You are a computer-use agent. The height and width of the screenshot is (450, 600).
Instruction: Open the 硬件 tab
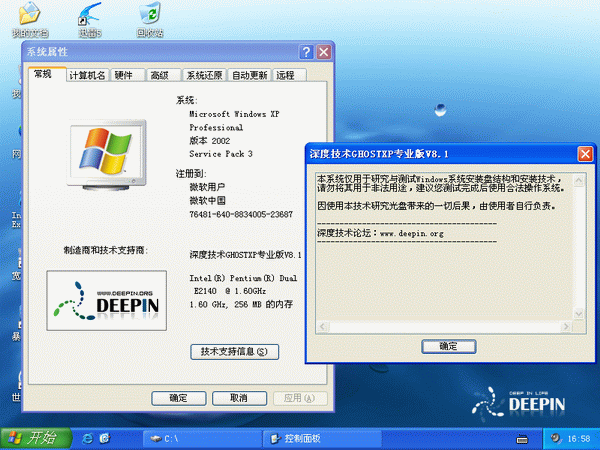pos(129,75)
